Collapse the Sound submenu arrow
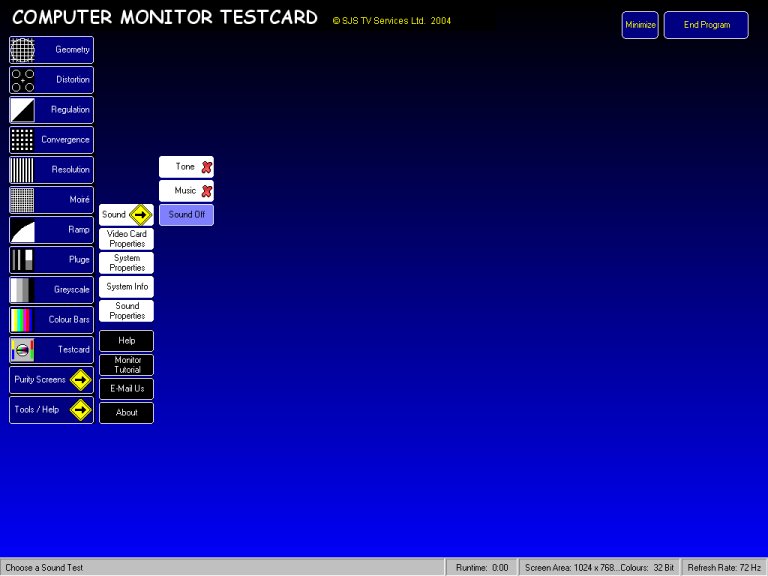Viewport: 768px width, 576px height. pyautogui.click(x=140, y=215)
